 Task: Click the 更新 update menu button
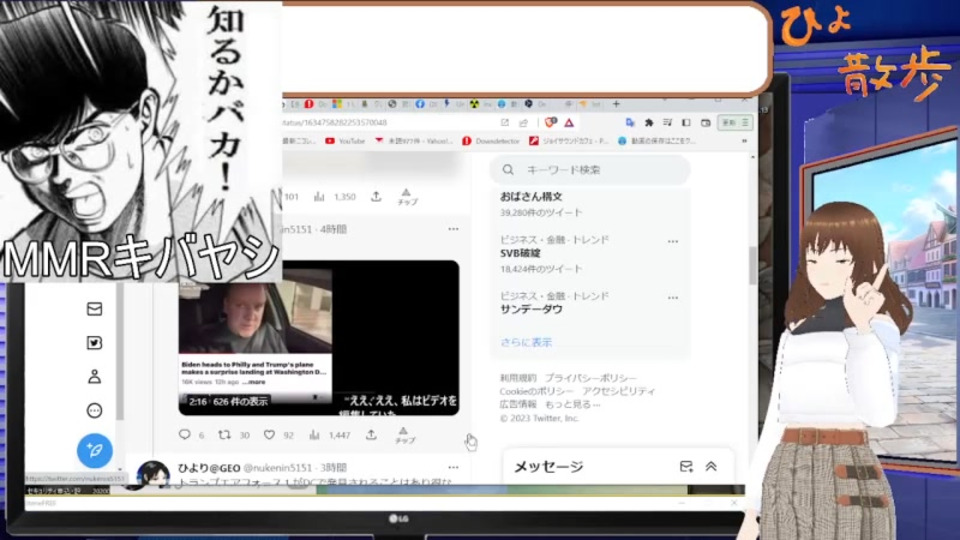click(735, 122)
